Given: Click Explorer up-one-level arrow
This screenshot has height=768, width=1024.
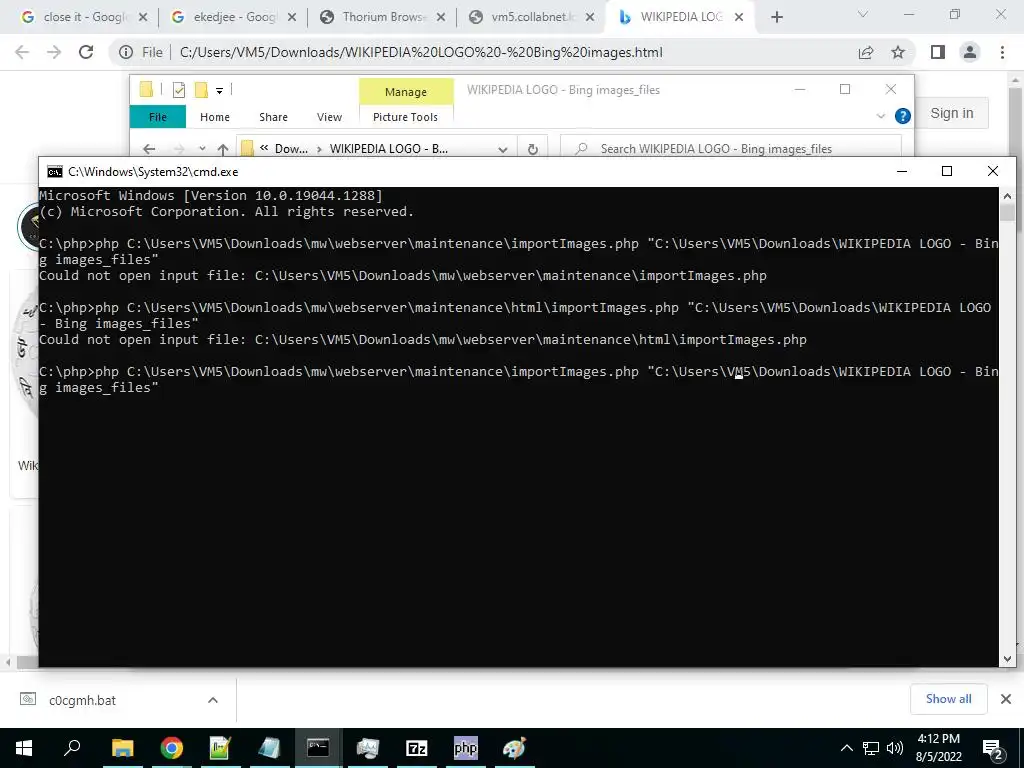Looking at the screenshot, I should click(223, 149).
